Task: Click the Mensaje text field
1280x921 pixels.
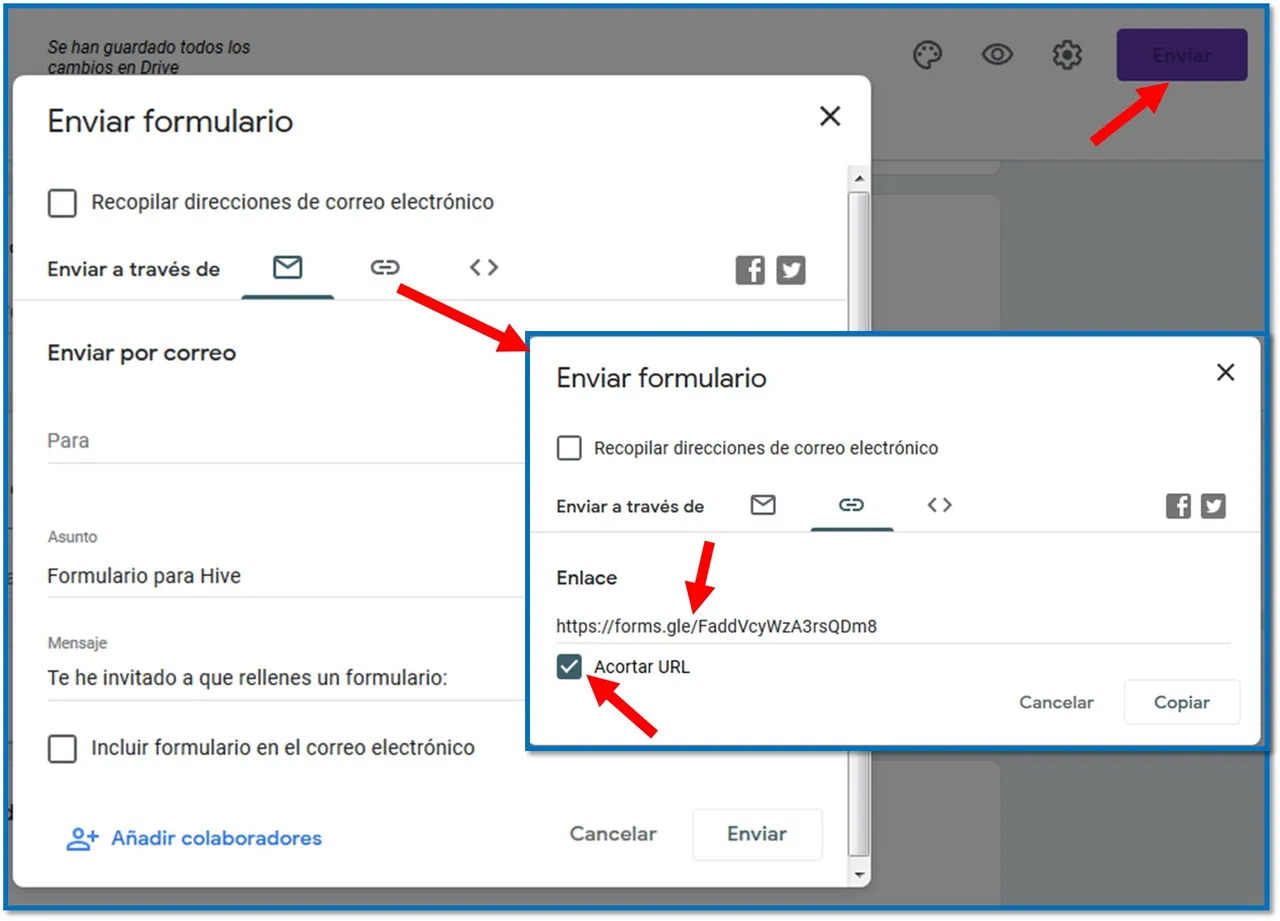Action: [286, 678]
